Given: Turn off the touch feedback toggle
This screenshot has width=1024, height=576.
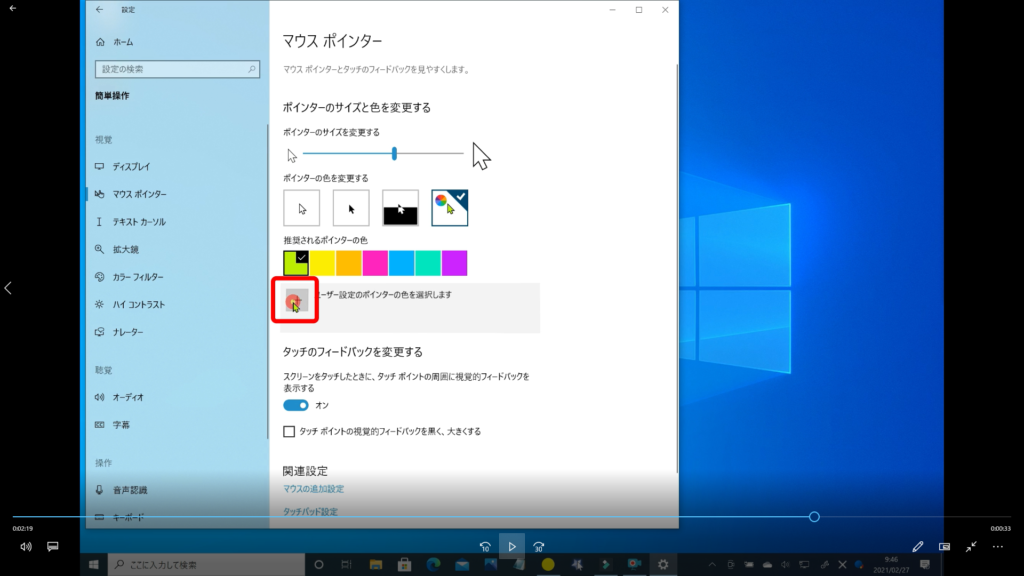Looking at the screenshot, I should [296, 405].
